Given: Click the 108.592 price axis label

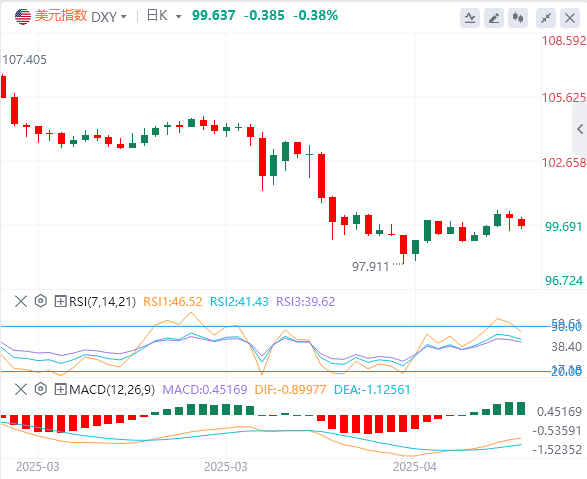Looking at the screenshot, I should 564,41.
